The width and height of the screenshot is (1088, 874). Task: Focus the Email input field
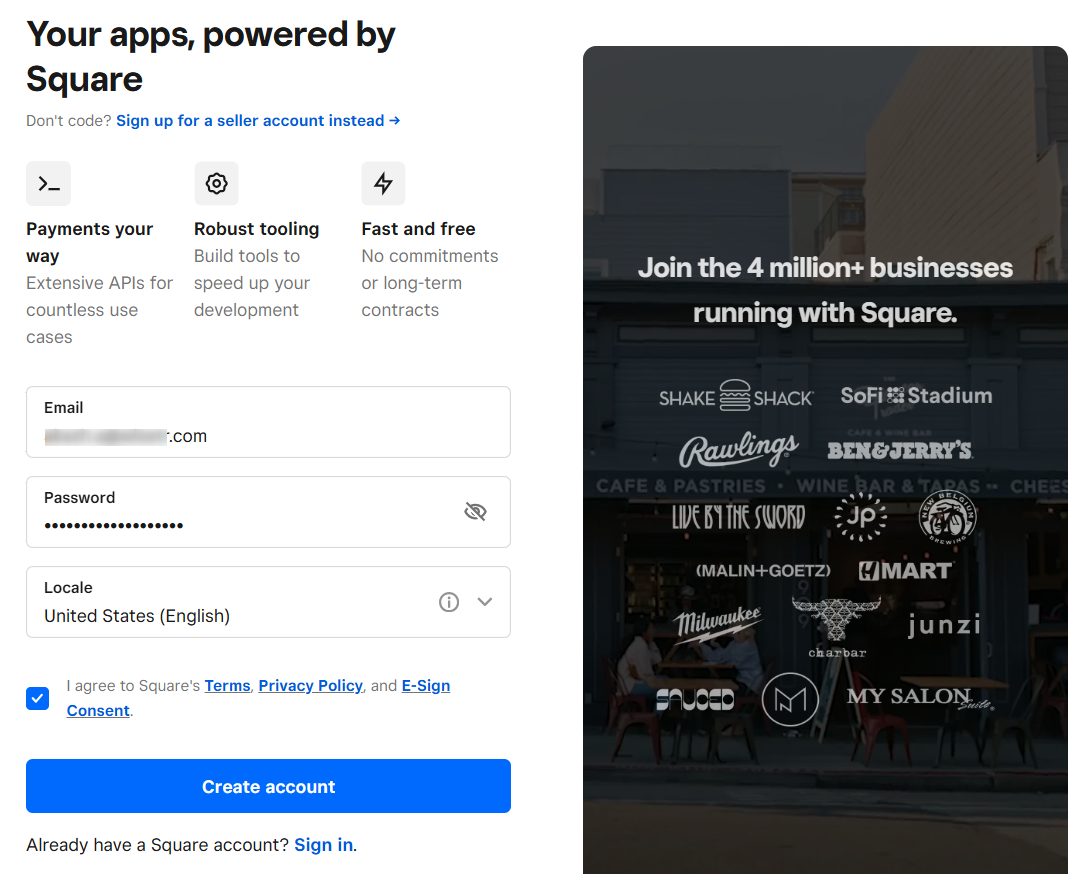(269, 422)
